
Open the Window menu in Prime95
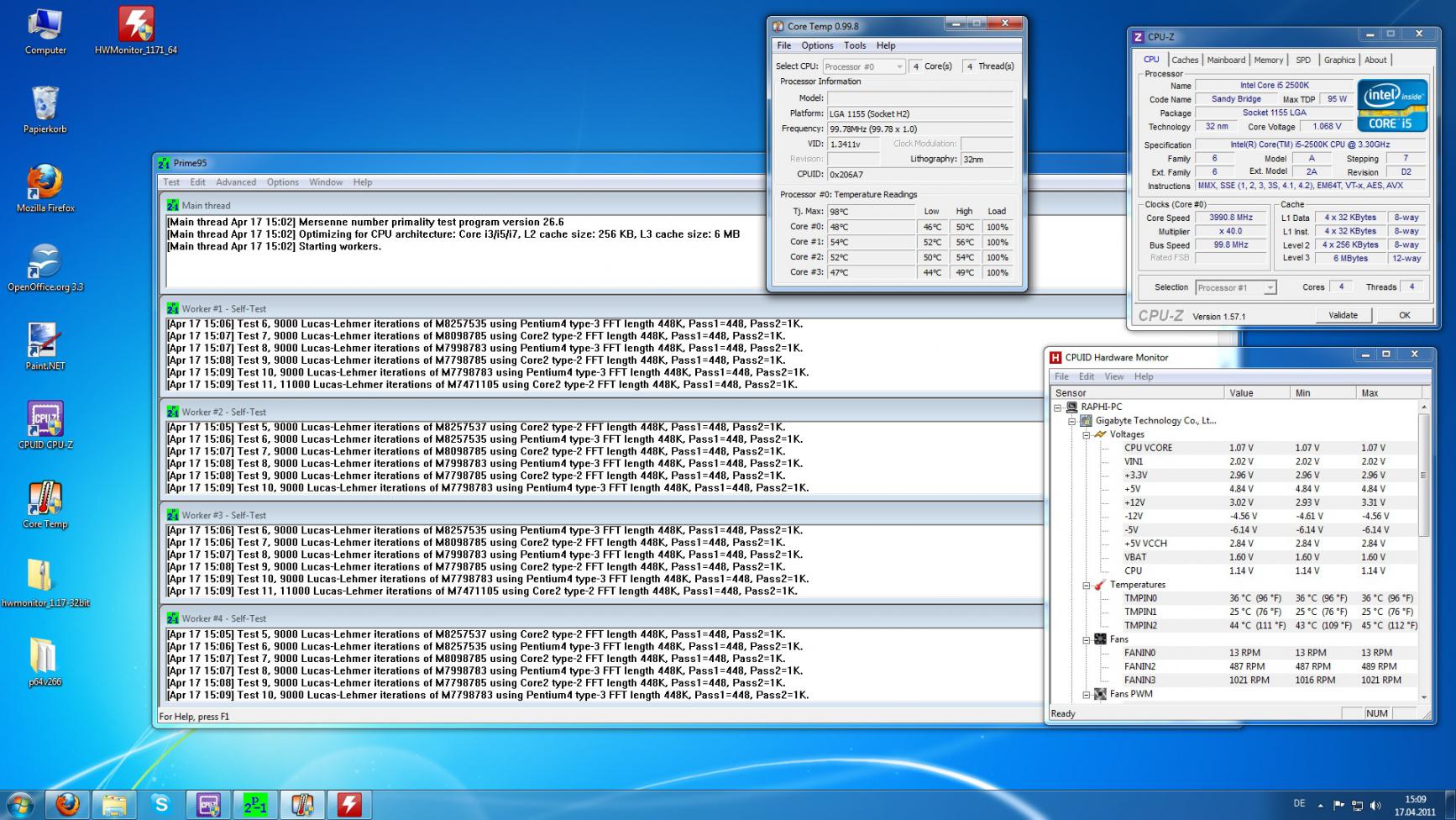pos(326,182)
